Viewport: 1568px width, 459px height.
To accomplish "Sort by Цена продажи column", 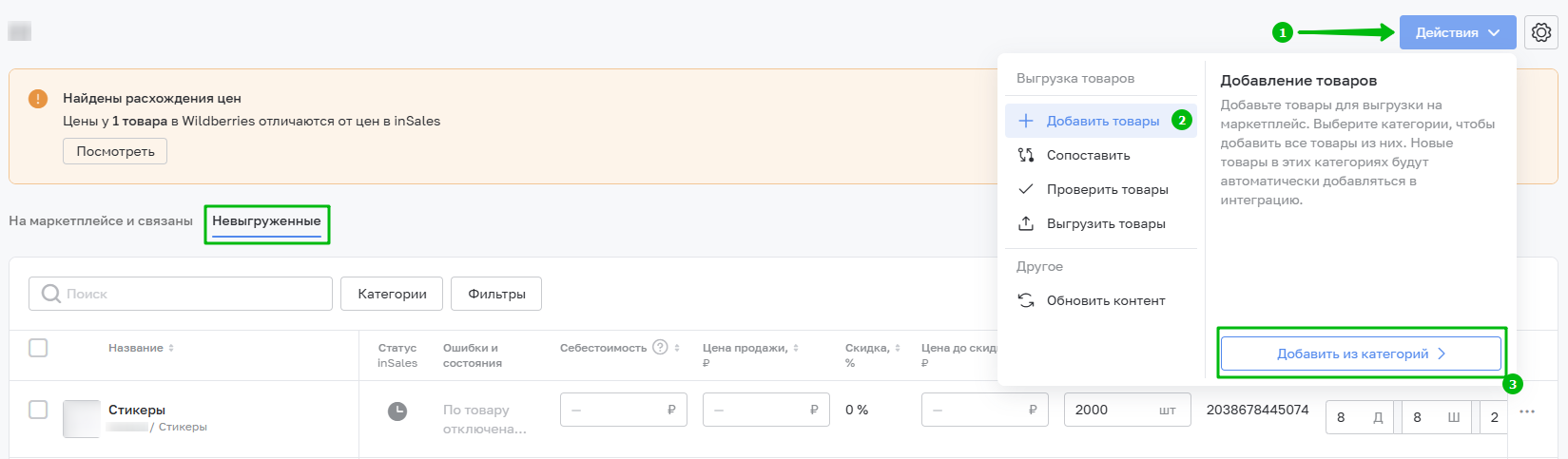I will coord(796,348).
